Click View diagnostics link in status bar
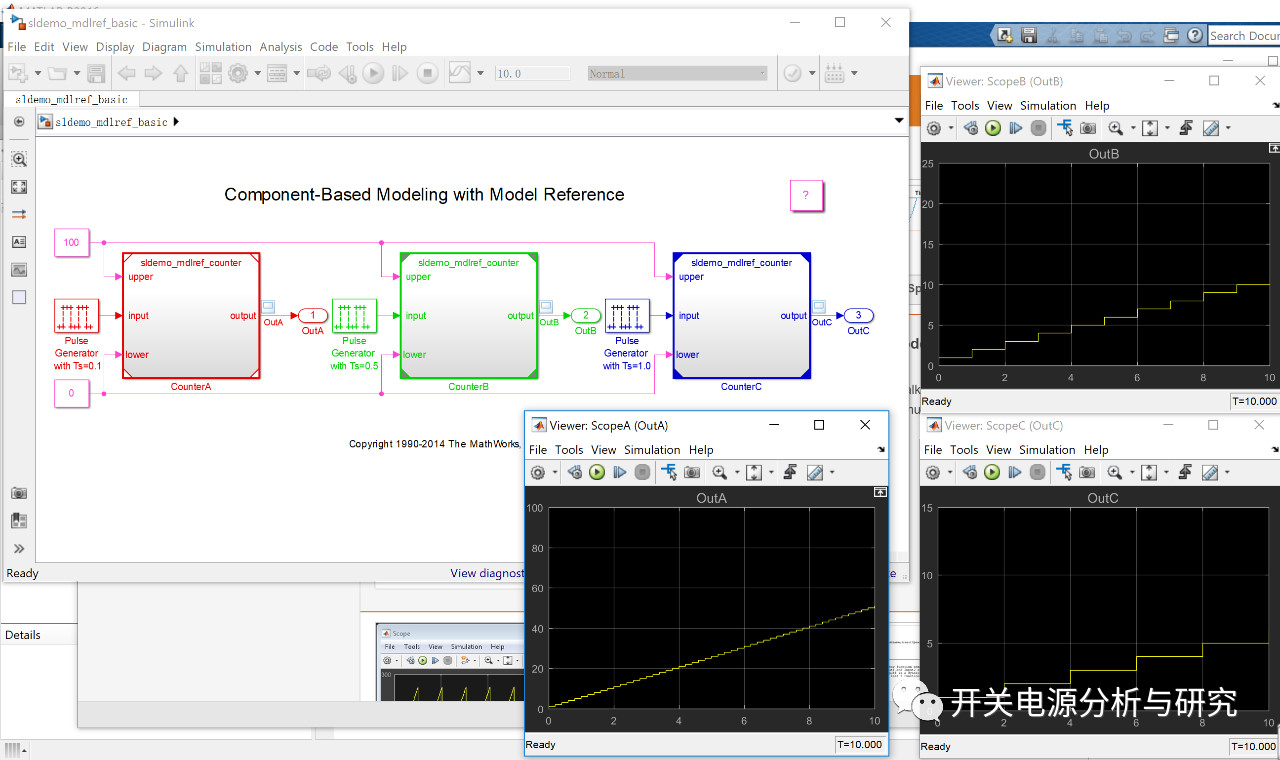 (x=487, y=573)
